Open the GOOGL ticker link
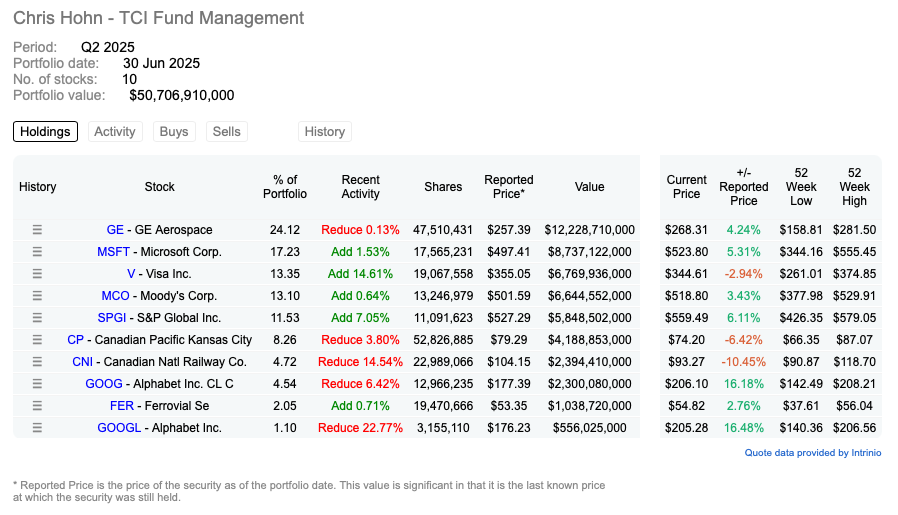 tap(119, 428)
